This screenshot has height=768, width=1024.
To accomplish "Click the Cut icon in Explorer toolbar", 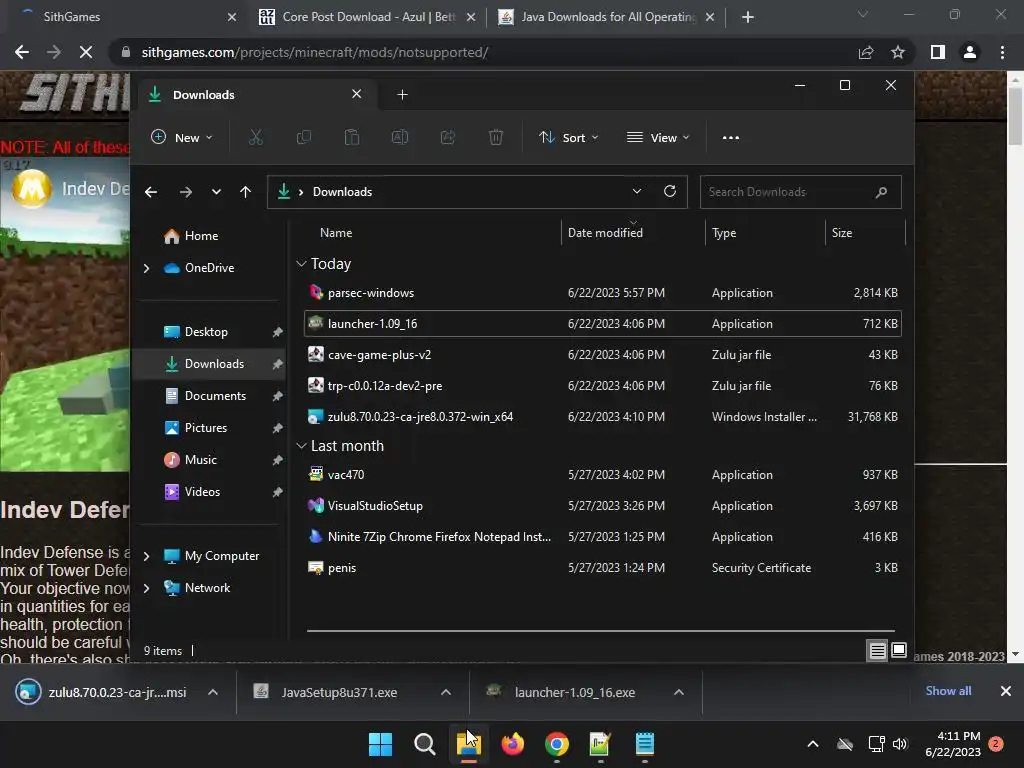I will click(x=255, y=137).
